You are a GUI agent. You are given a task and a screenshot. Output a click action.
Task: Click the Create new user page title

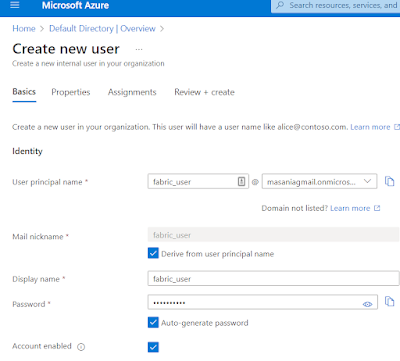point(66,49)
